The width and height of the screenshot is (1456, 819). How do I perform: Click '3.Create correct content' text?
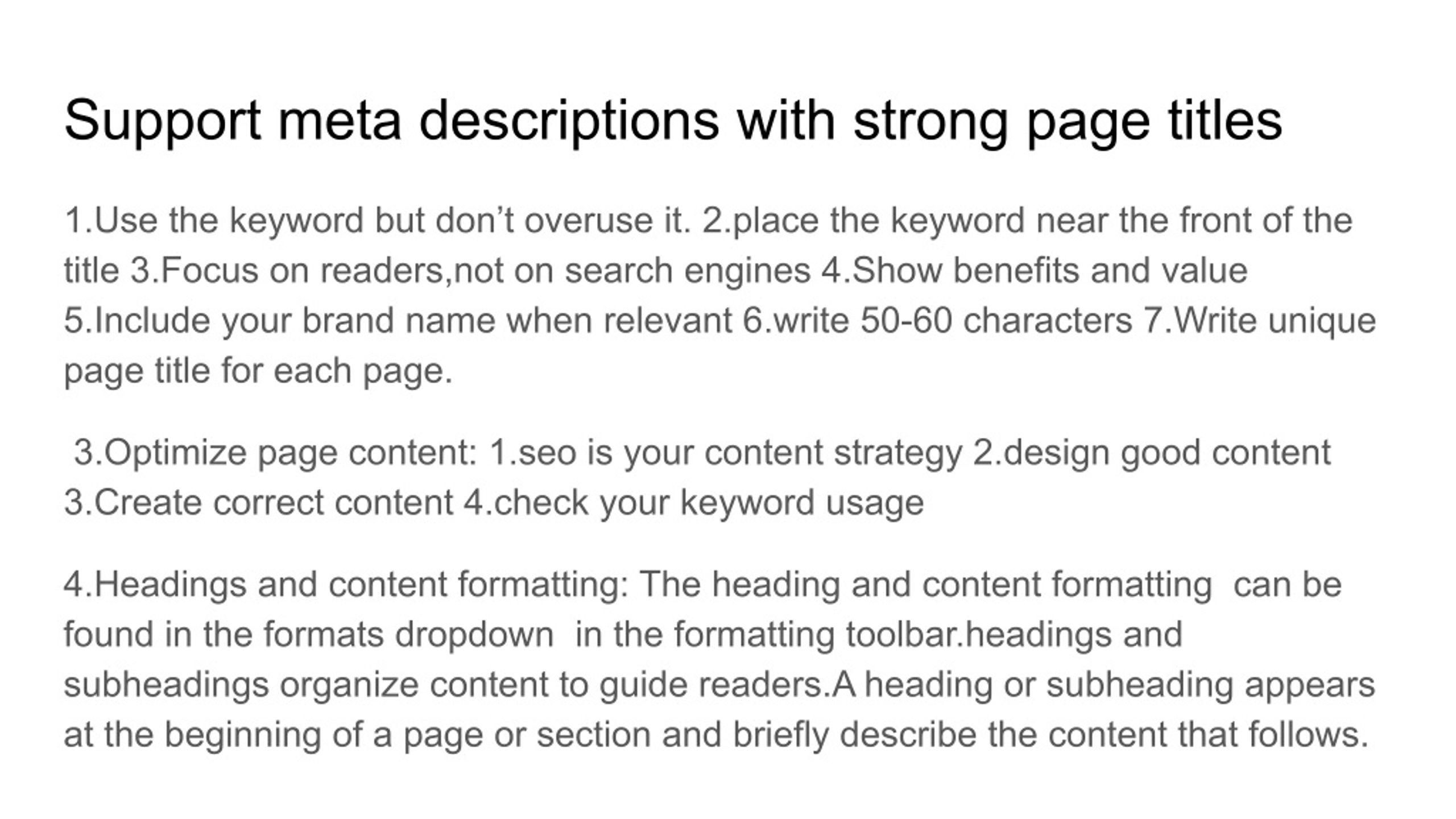(x=259, y=503)
